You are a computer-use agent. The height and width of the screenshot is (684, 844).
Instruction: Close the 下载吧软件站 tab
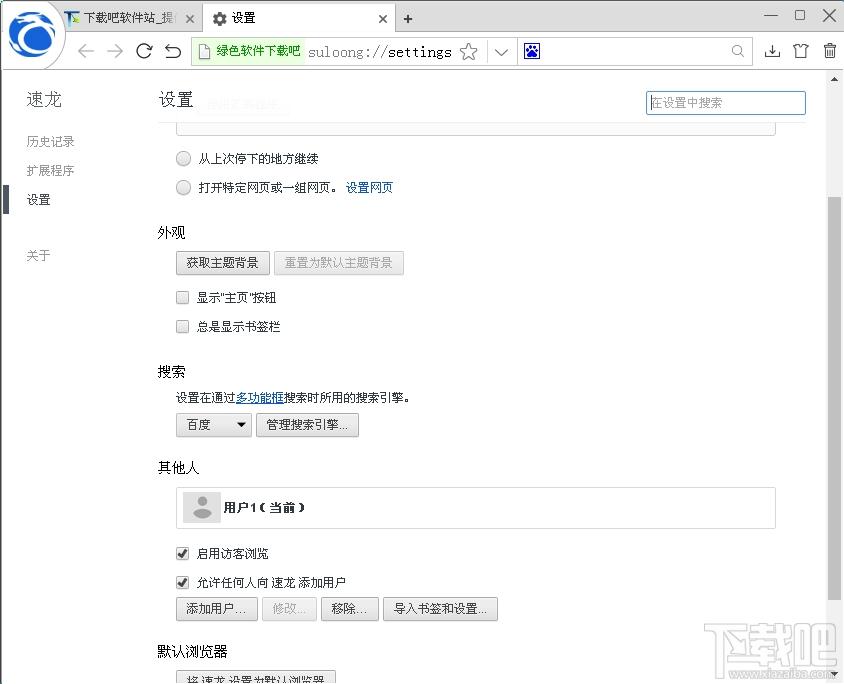pos(190,19)
